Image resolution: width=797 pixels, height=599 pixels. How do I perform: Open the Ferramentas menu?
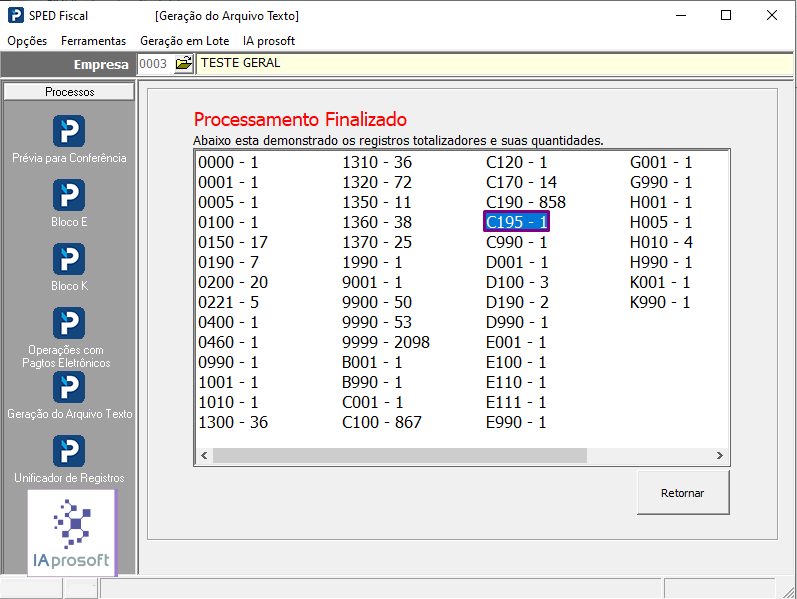pyautogui.click(x=94, y=41)
